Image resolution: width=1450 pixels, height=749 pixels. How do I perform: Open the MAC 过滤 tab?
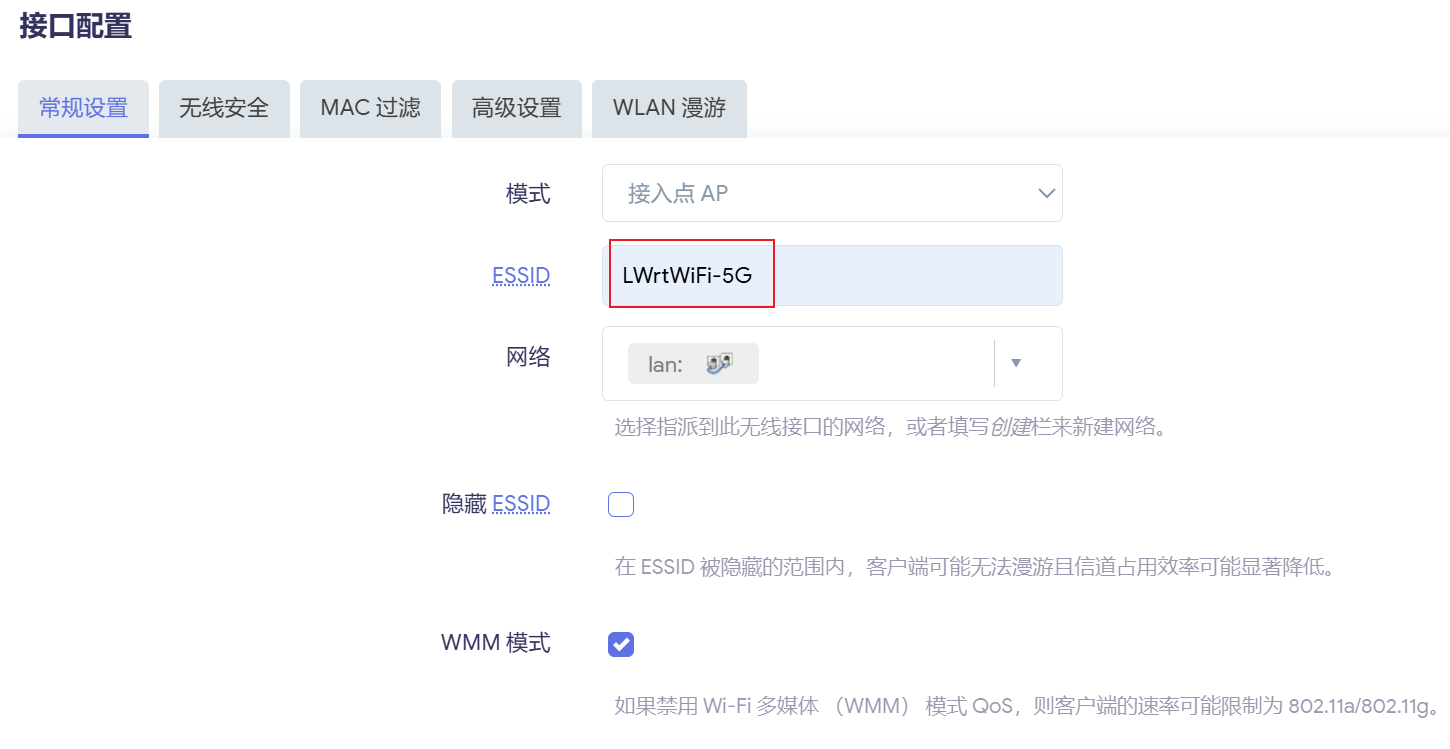(x=370, y=108)
